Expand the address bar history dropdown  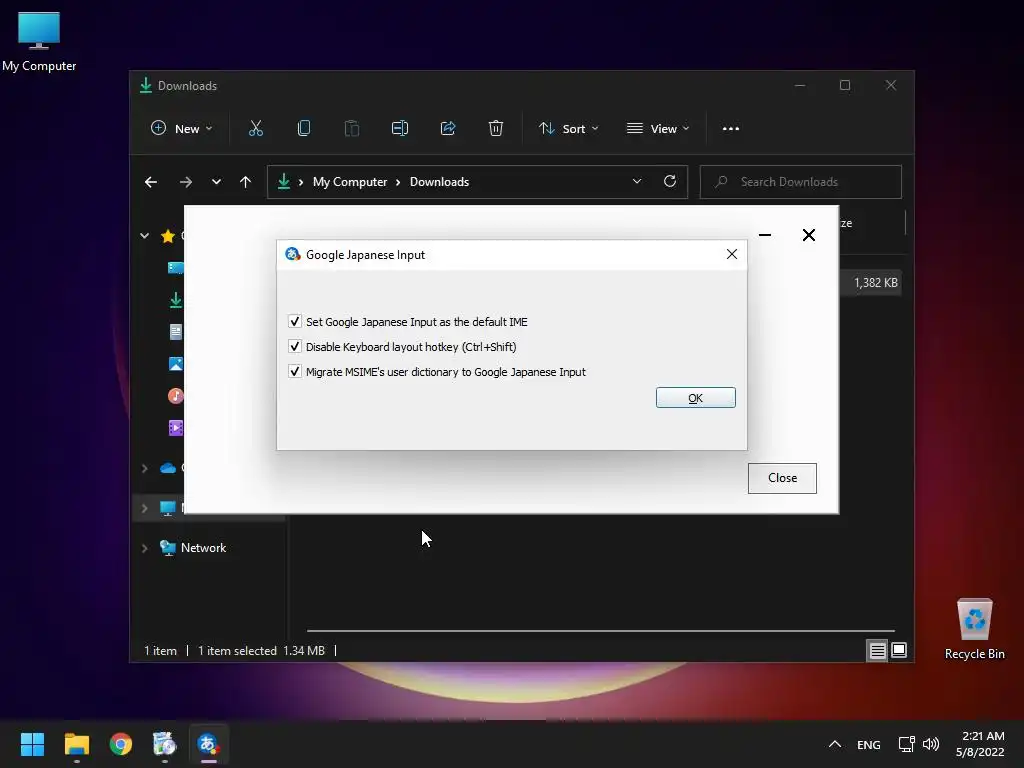(637, 182)
